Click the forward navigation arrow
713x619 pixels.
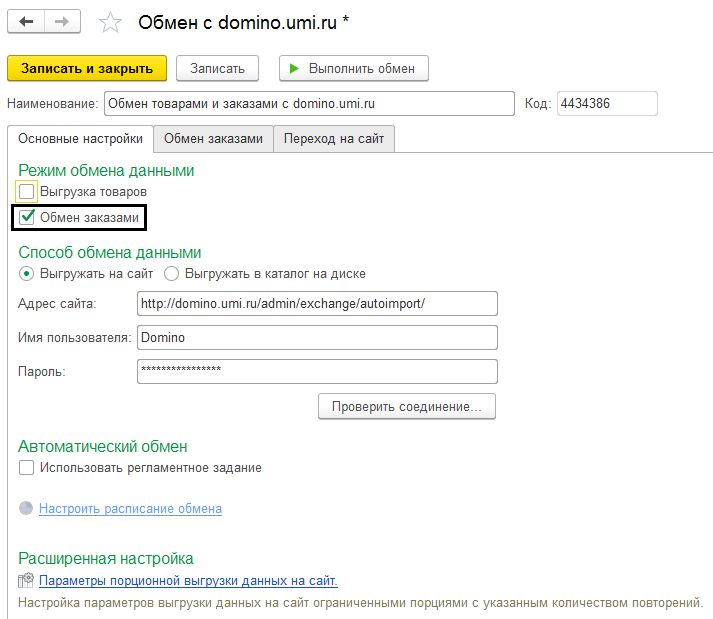point(62,21)
